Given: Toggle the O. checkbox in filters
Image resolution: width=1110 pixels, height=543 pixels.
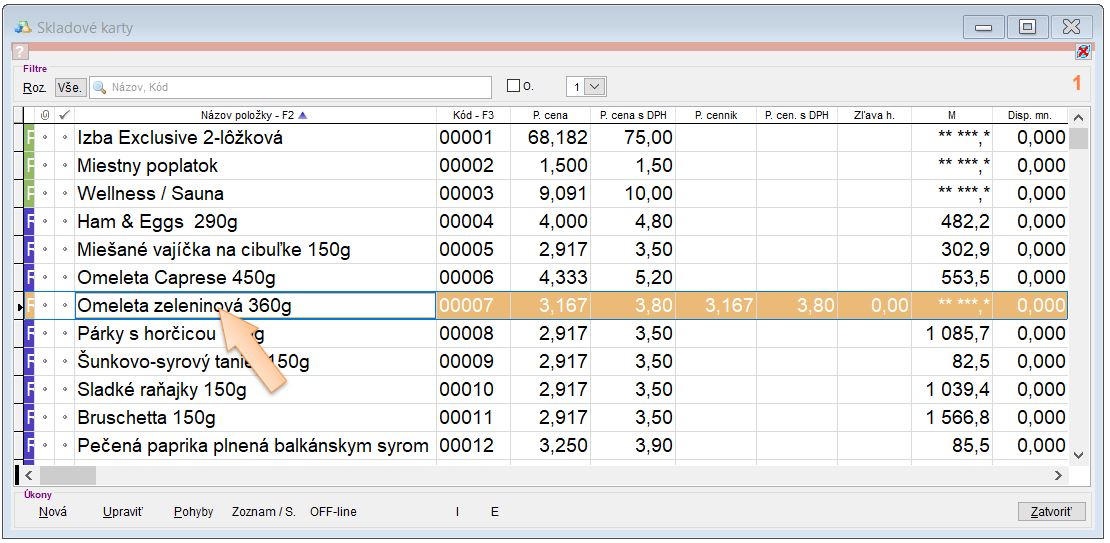Looking at the screenshot, I should coord(514,87).
